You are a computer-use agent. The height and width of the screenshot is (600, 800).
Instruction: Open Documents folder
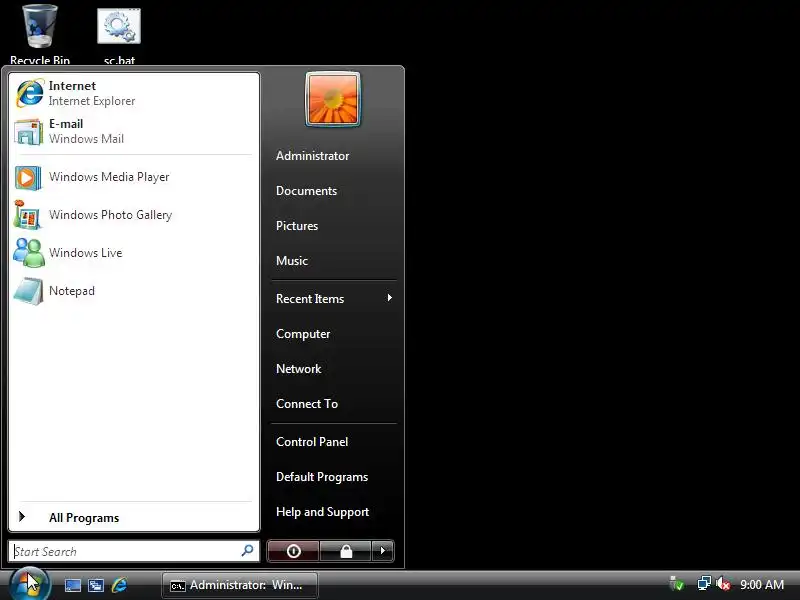pos(307,191)
